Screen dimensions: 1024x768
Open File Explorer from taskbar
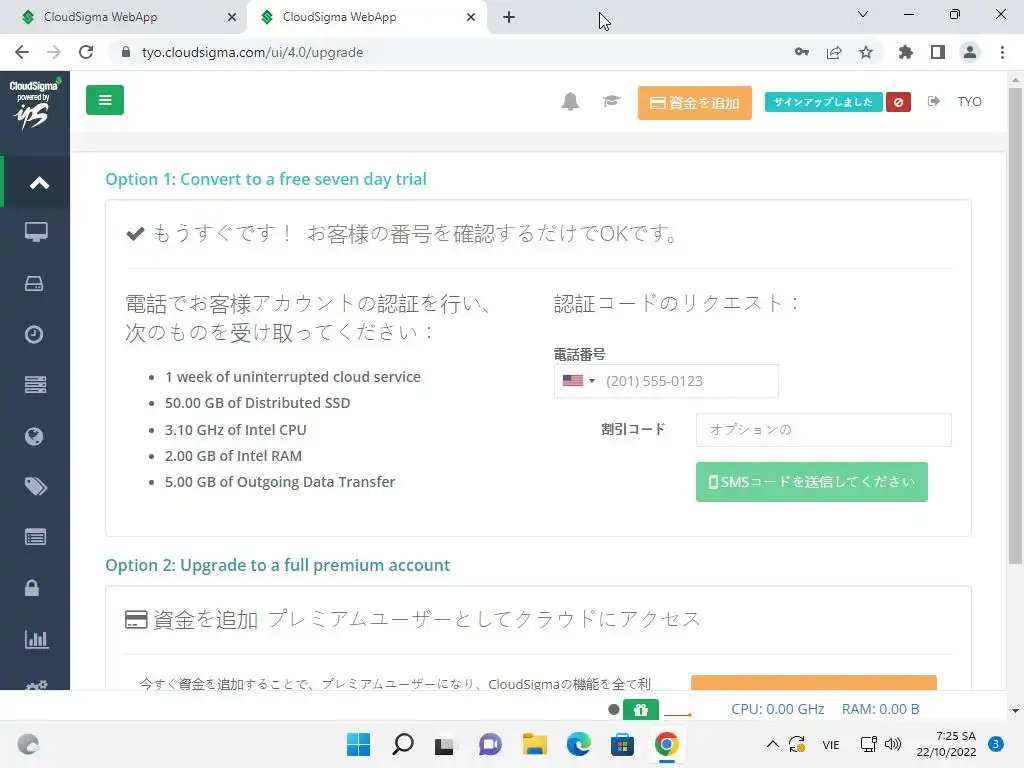click(x=535, y=744)
